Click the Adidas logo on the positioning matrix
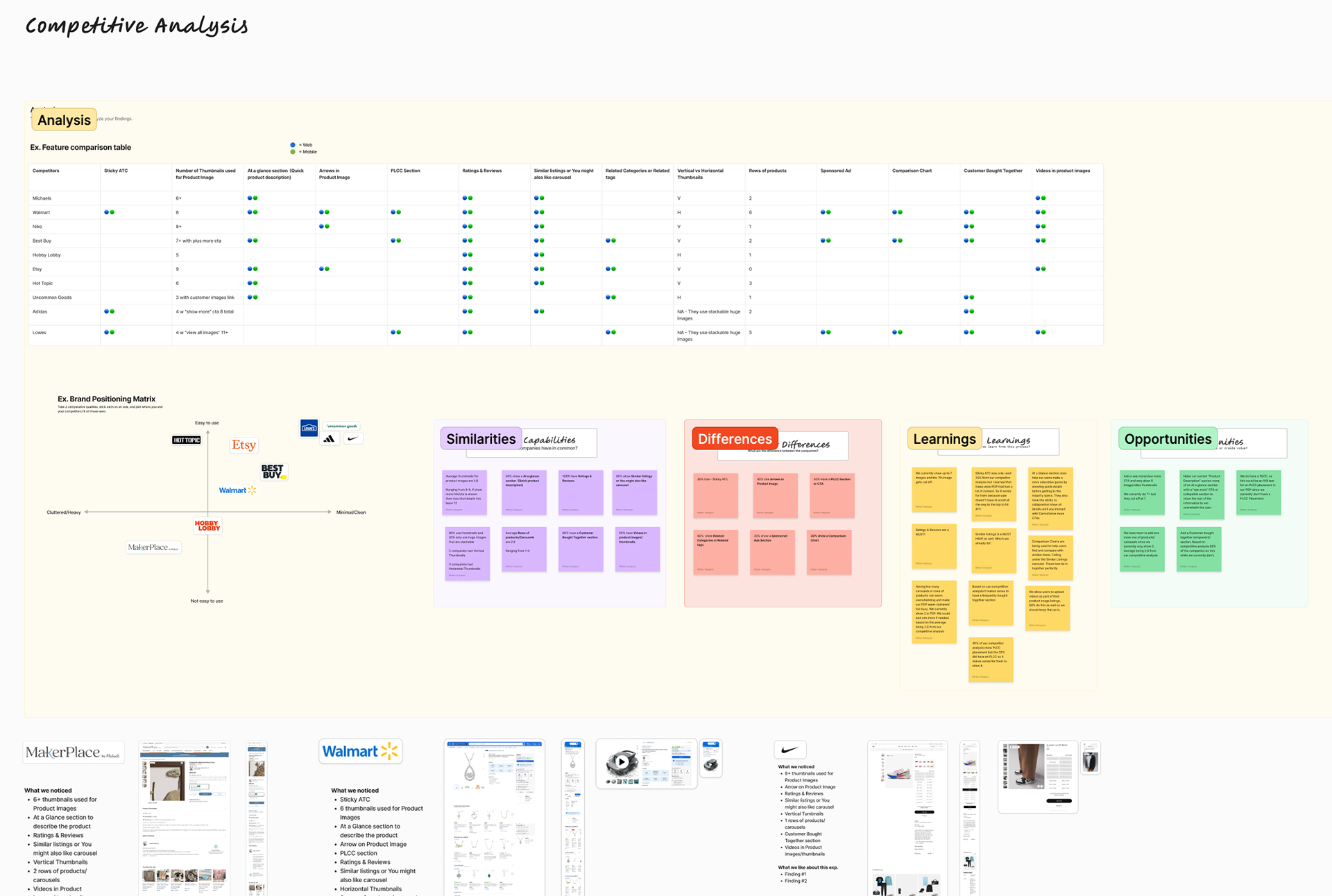1332x896 pixels. coord(330,439)
